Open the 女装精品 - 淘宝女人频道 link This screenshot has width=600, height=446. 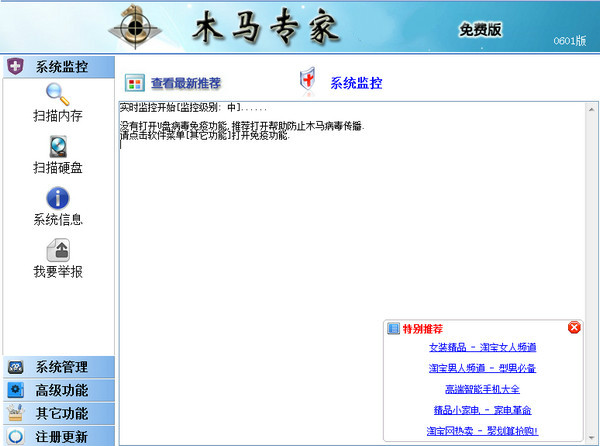pyautogui.click(x=482, y=347)
